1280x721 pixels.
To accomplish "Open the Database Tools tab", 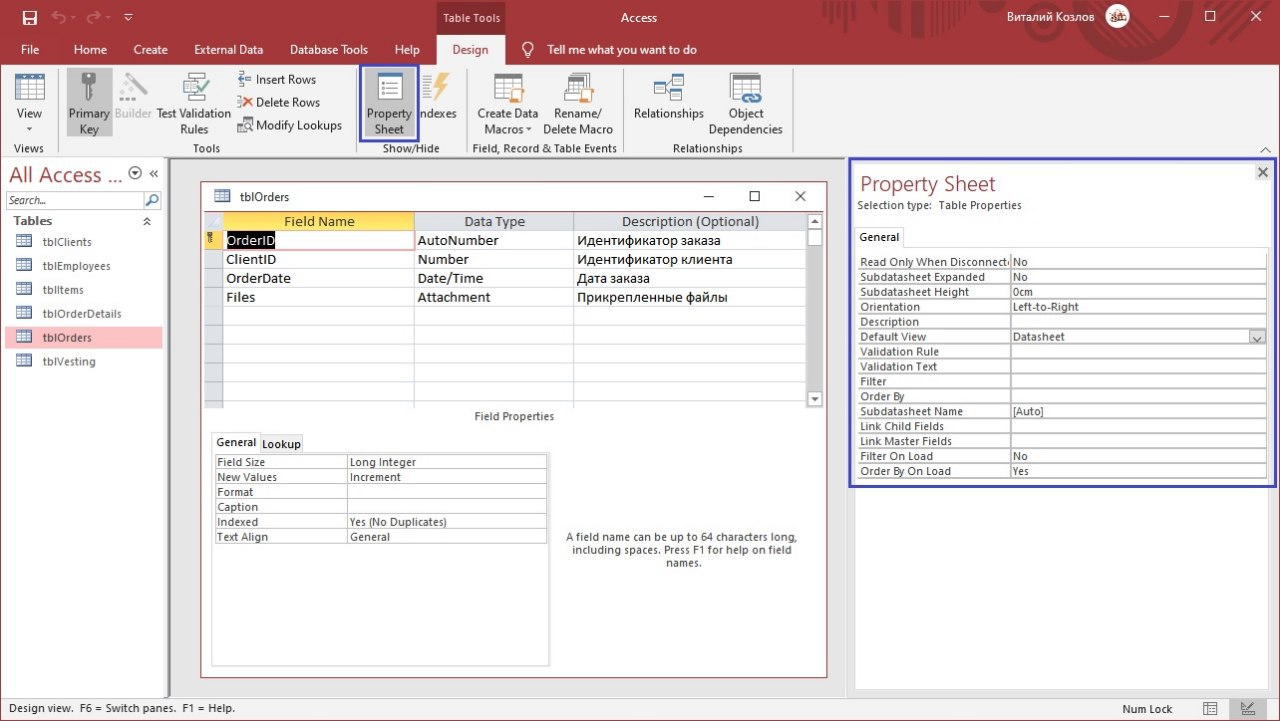I will tap(329, 49).
